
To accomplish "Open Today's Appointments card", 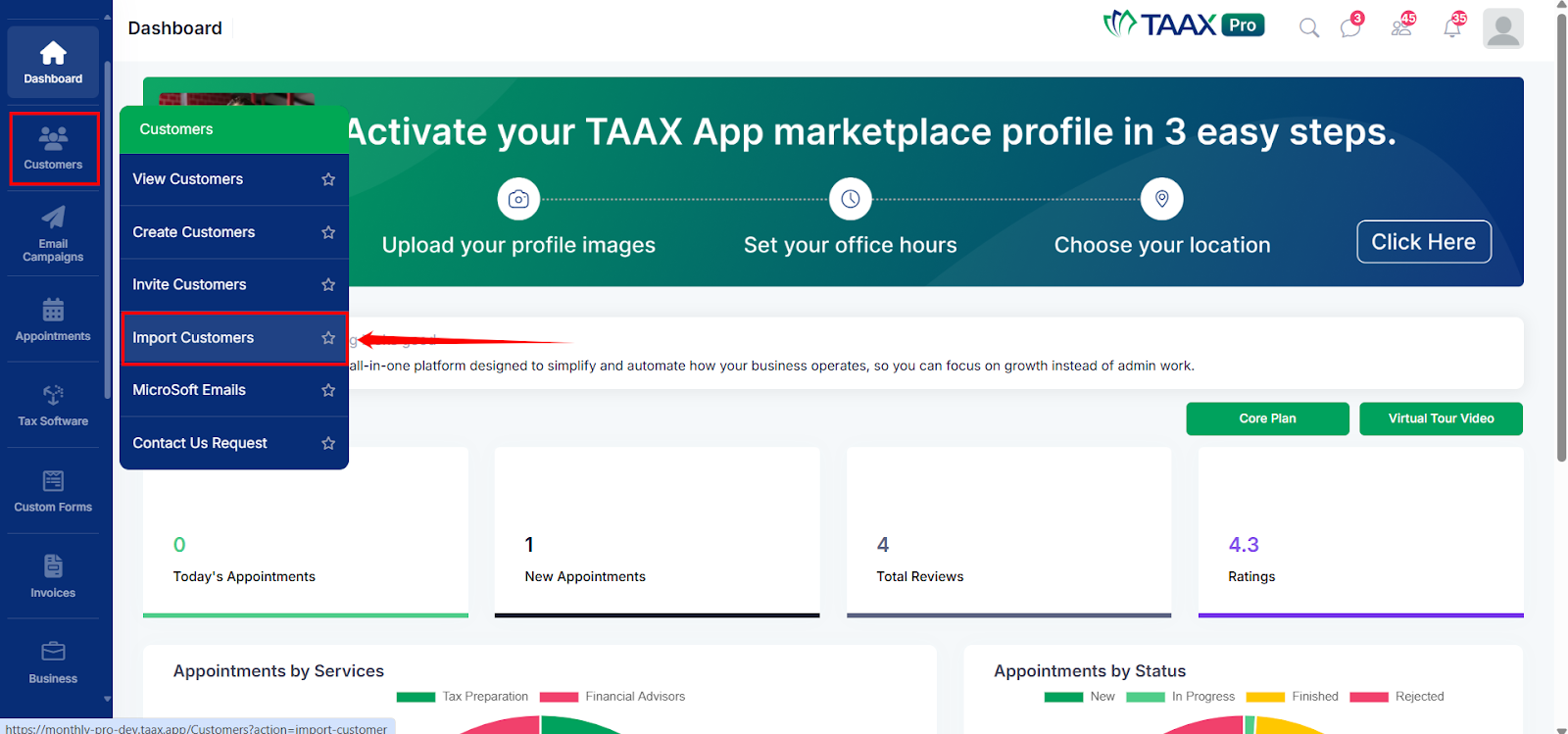I will pyautogui.click(x=306, y=532).
